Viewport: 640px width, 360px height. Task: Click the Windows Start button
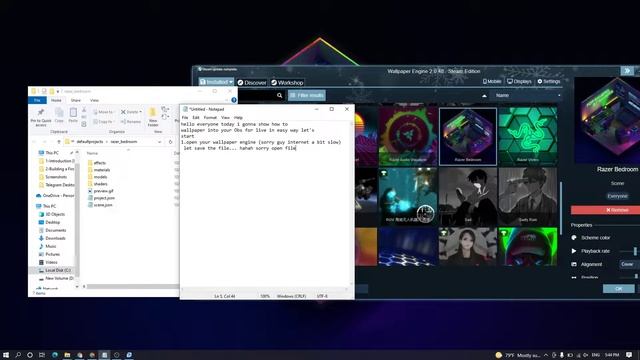[x=6, y=355]
